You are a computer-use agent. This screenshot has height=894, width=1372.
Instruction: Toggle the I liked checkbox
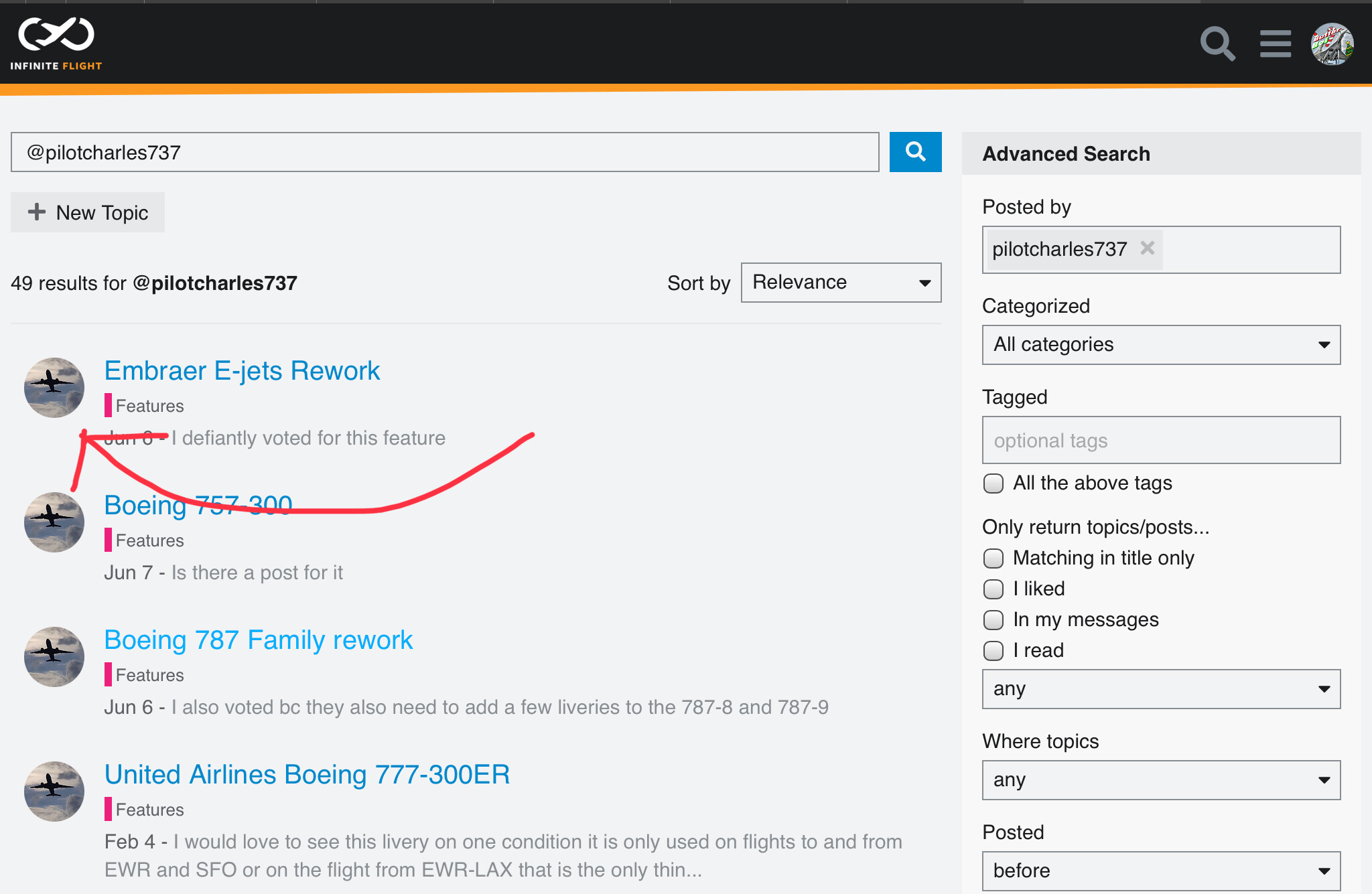pyautogui.click(x=993, y=589)
